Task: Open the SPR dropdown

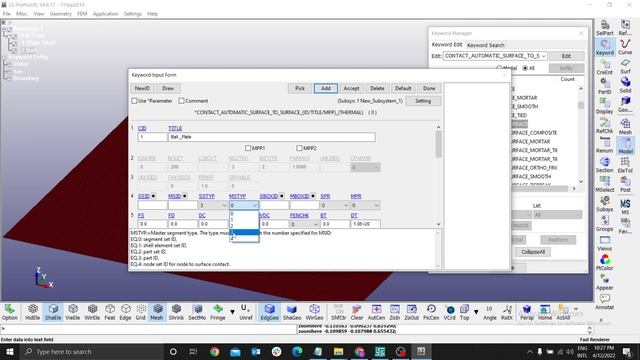Action: [335, 205]
